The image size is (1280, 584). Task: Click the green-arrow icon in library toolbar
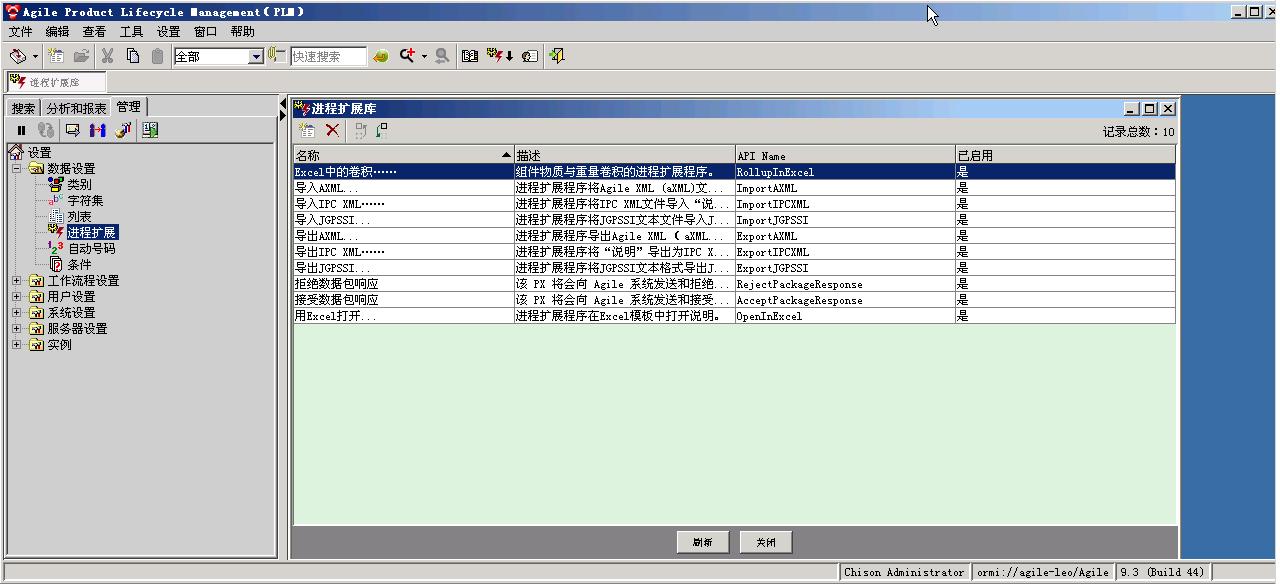(x=382, y=130)
